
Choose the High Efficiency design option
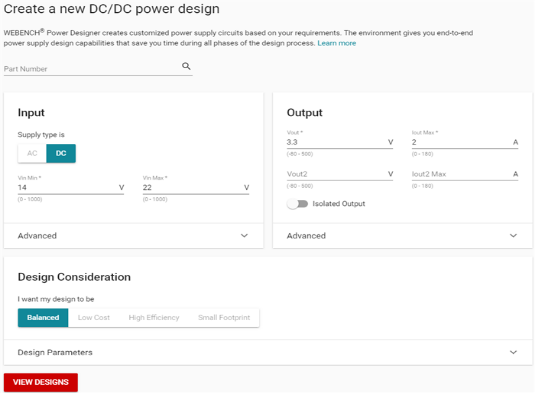(x=154, y=317)
